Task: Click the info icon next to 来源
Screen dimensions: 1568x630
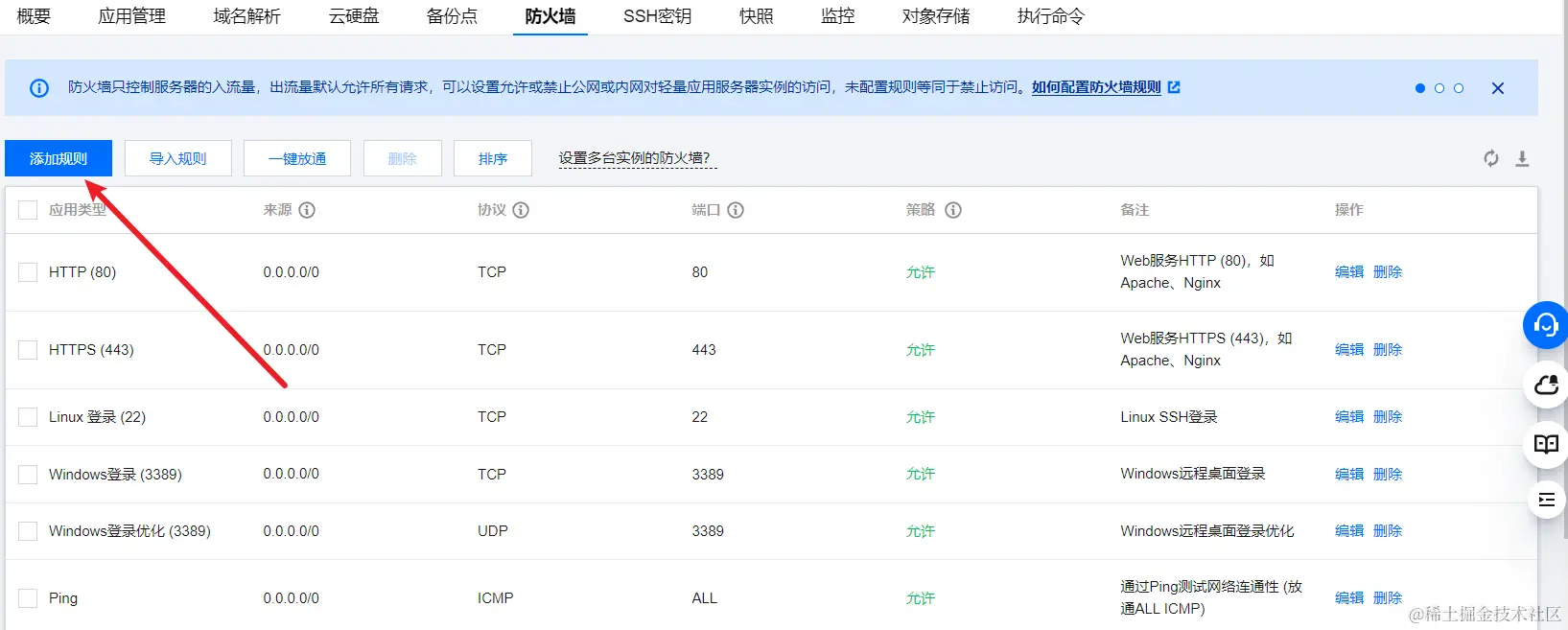Action: coord(307,210)
